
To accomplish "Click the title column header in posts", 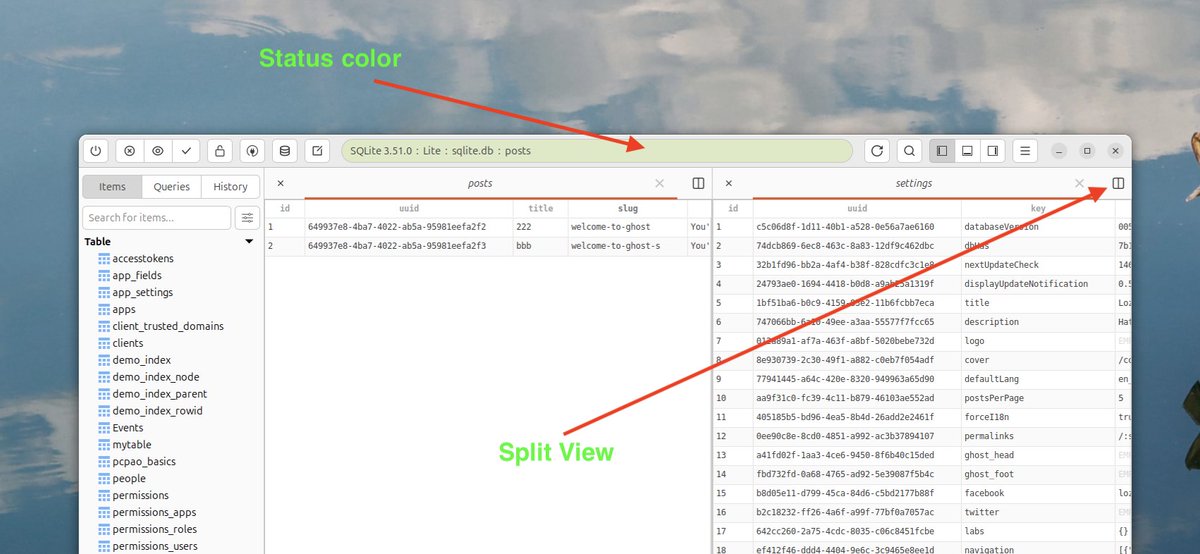I will tap(540, 208).
